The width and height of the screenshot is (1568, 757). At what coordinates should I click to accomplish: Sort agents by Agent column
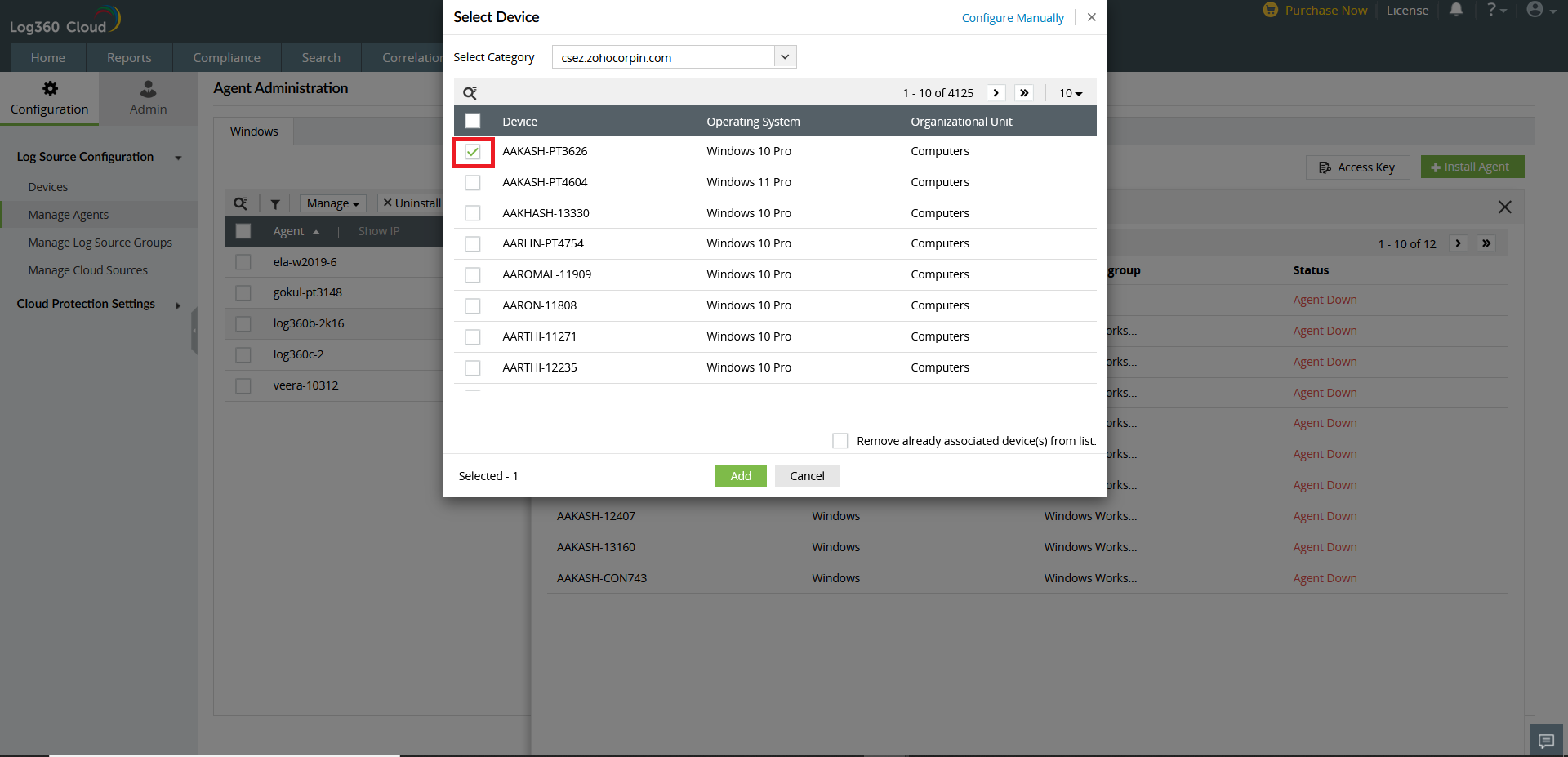(x=296, y=232)
